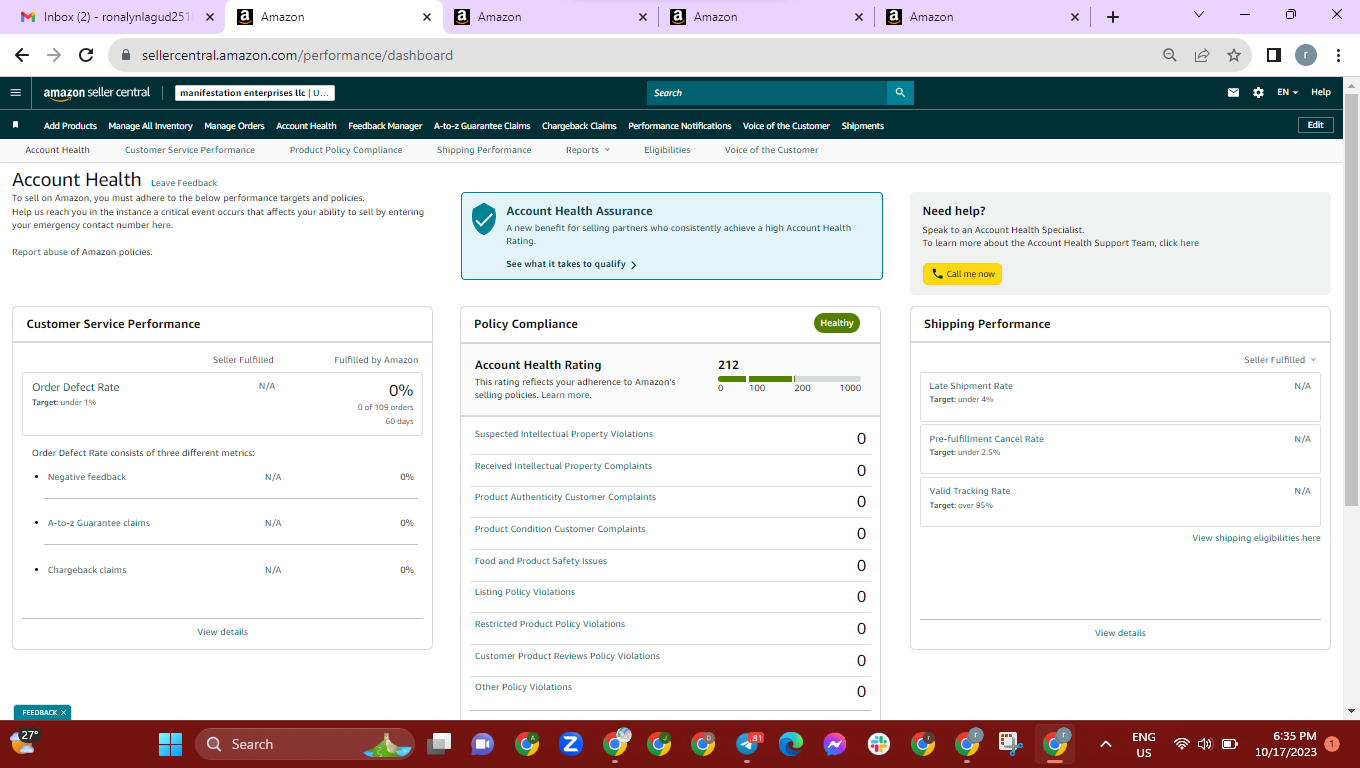Open the taskbar clock and date
The width and height of the screenshot is (1360, 768).
pos(1287,744)
